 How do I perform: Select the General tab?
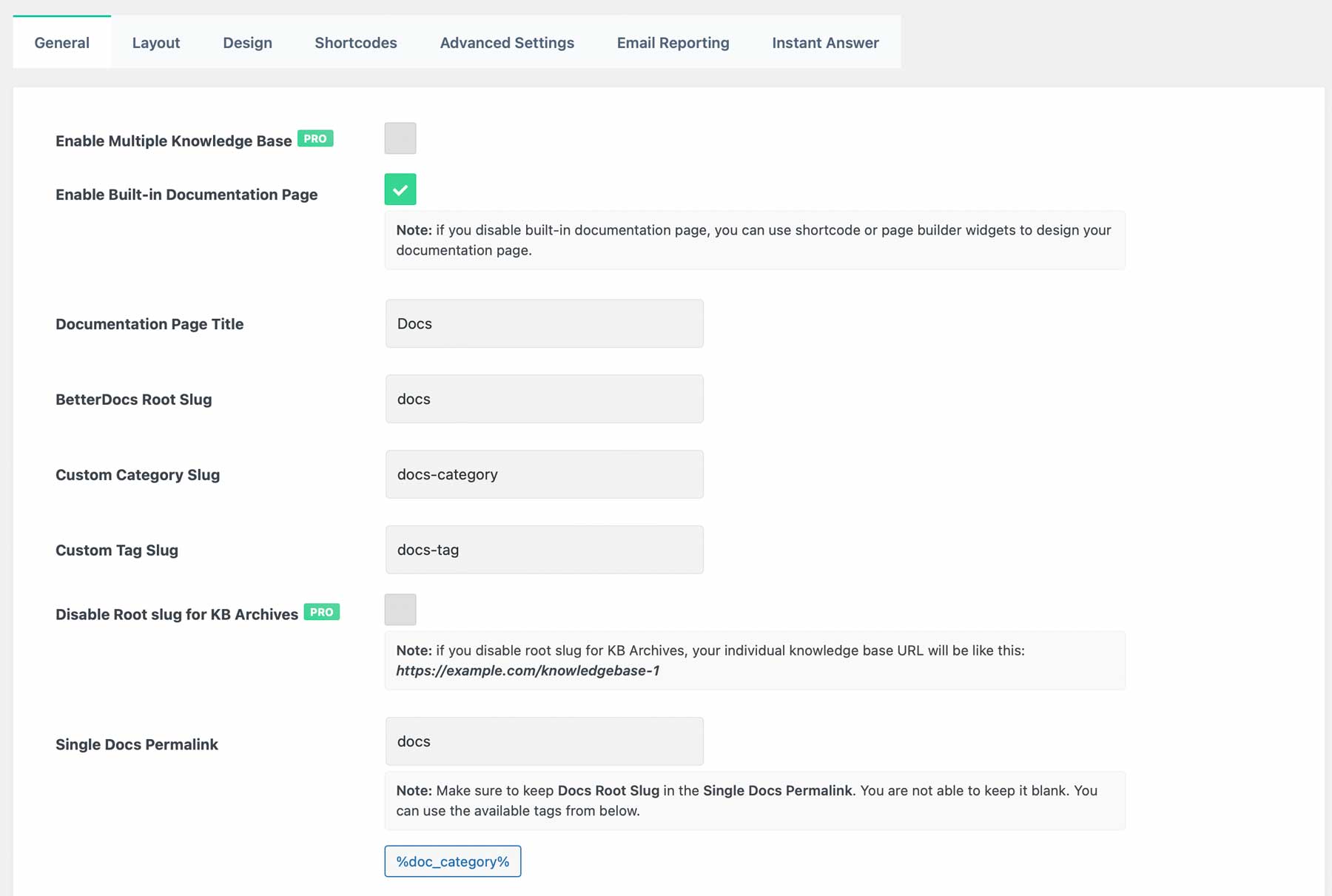point(61,42)
